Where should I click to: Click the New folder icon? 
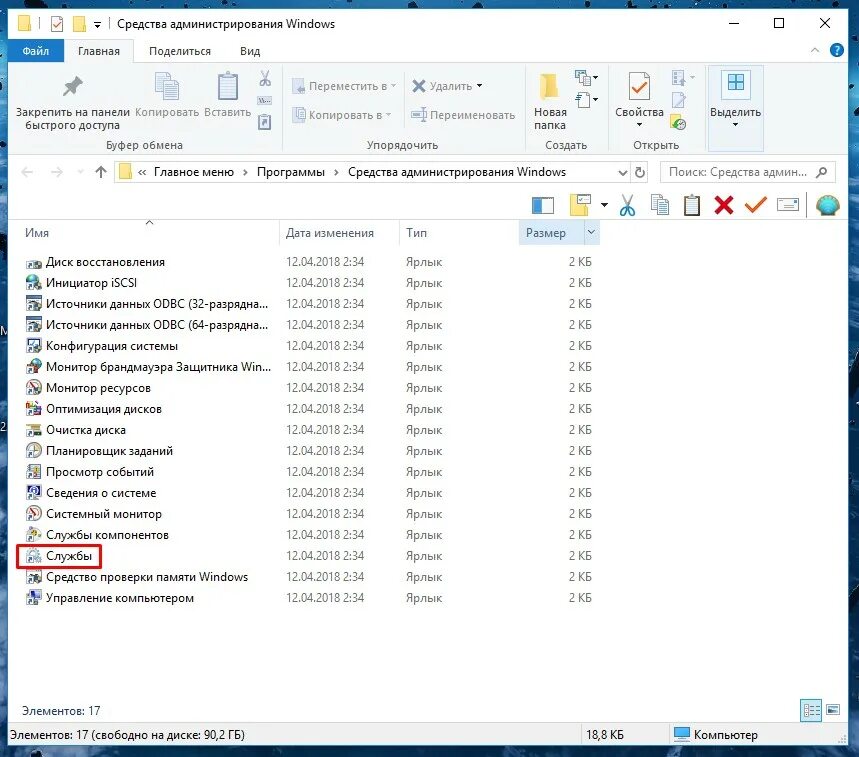[549, 87]
